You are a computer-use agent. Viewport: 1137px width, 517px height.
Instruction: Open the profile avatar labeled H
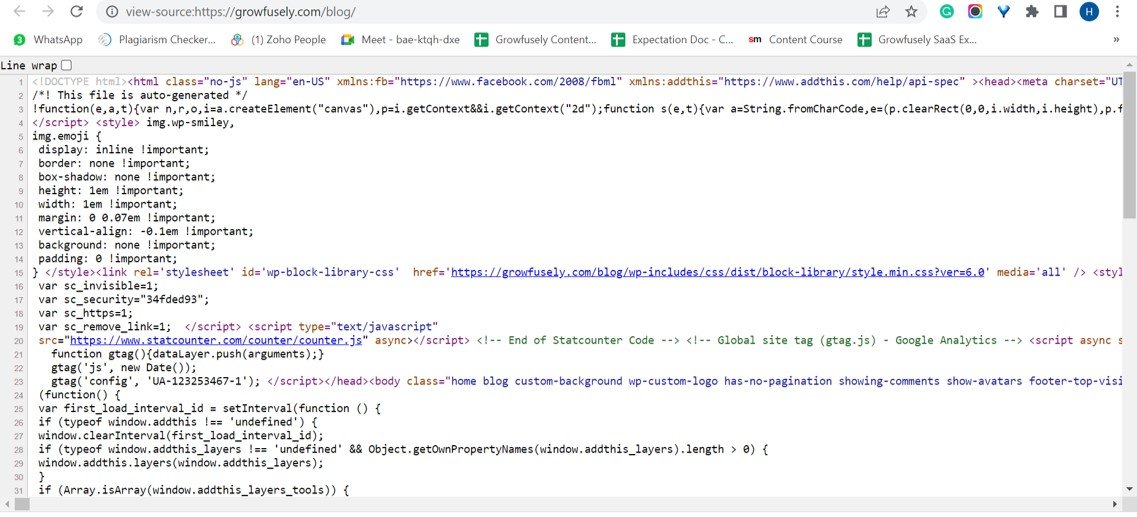pos(1089,12)
